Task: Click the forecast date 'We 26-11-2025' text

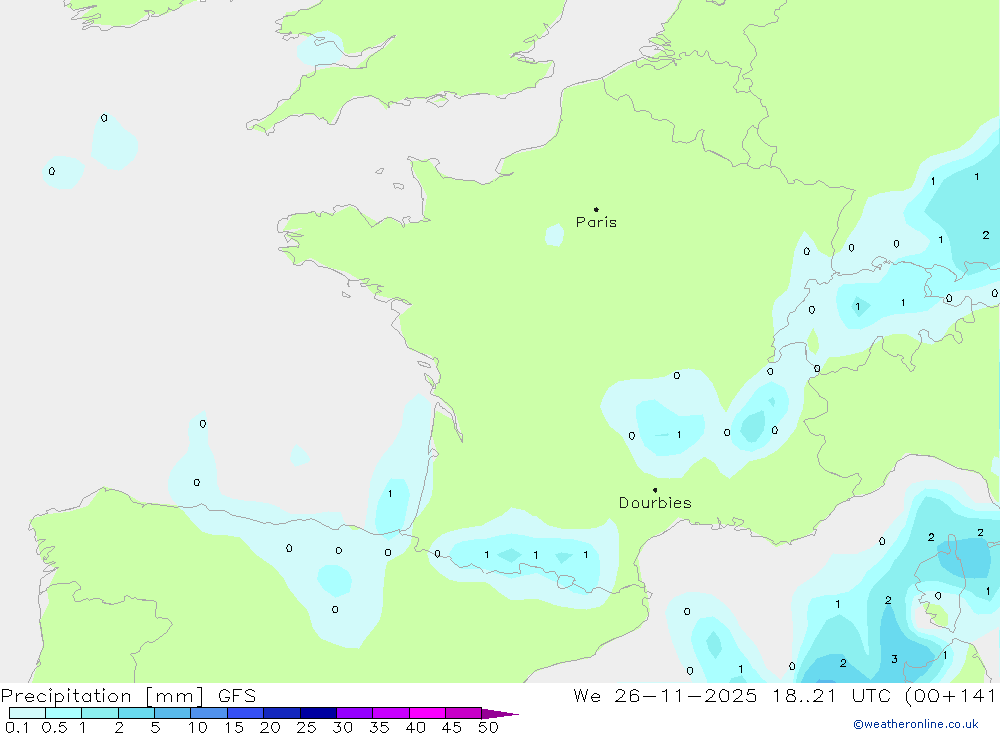Action: tap(665, 695)
